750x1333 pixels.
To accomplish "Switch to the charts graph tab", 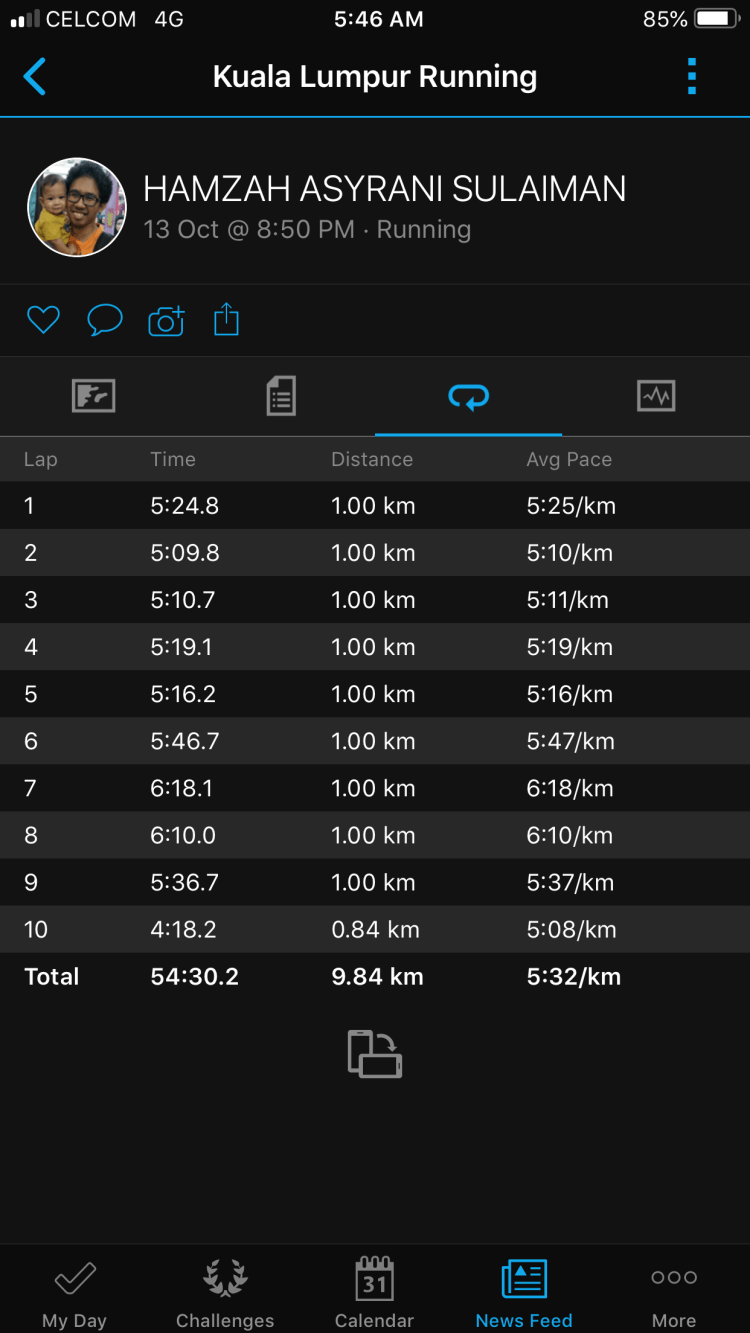I will pos(656,397).
